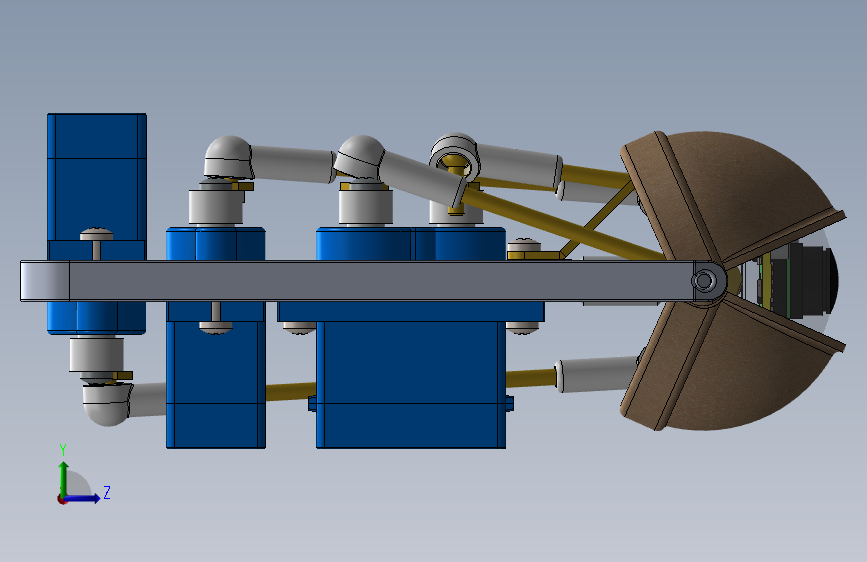867x562 pixels.
Task: Click the "Z" axis label
Action: (x=107, y=492)
